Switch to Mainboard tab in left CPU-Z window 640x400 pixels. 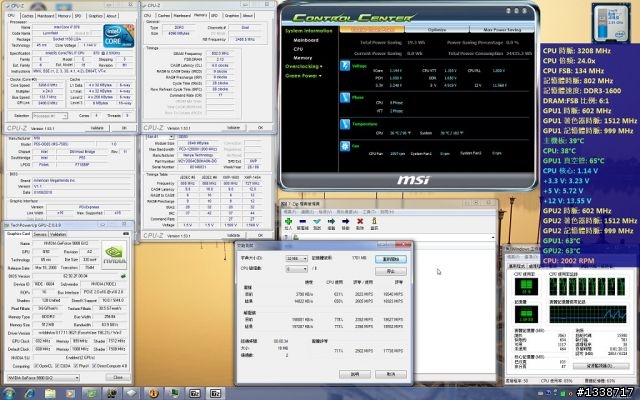click(x=46, y=16)
